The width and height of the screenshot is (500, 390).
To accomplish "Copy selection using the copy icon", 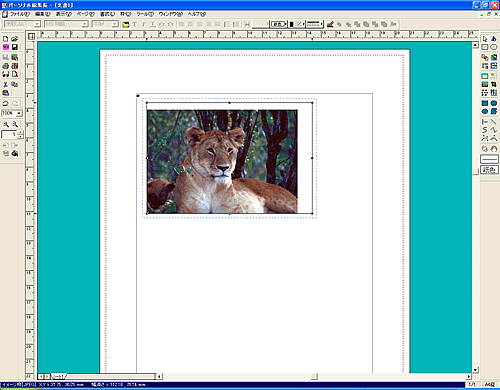I will 14,85.
